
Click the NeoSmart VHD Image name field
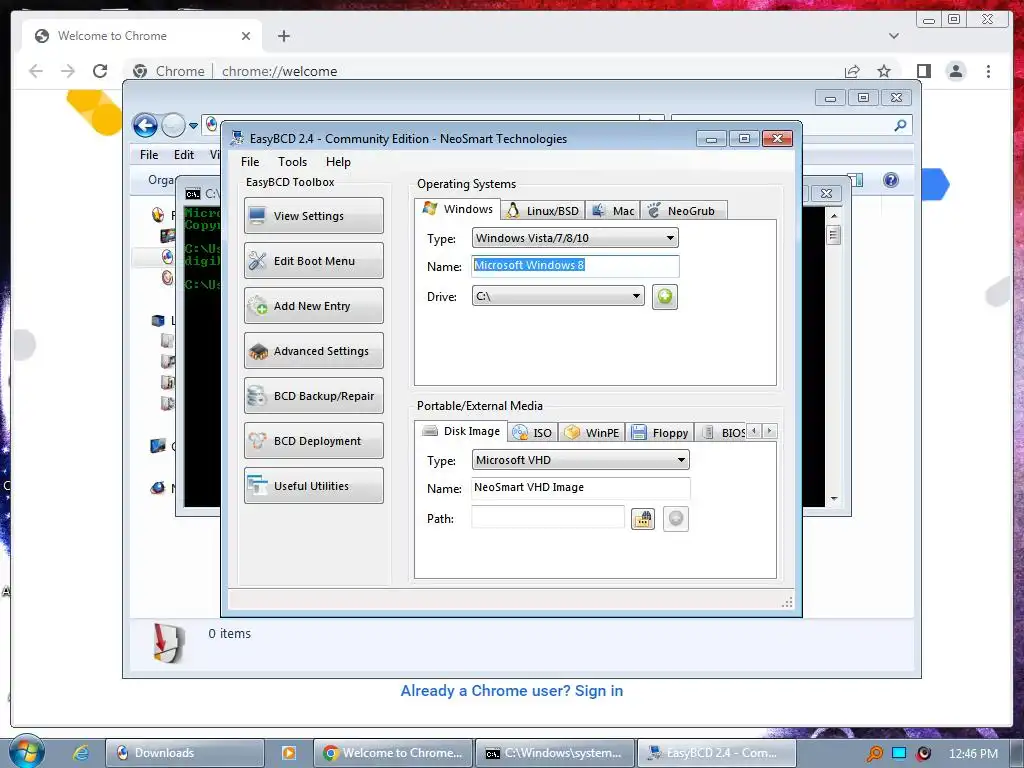(580, 488)
